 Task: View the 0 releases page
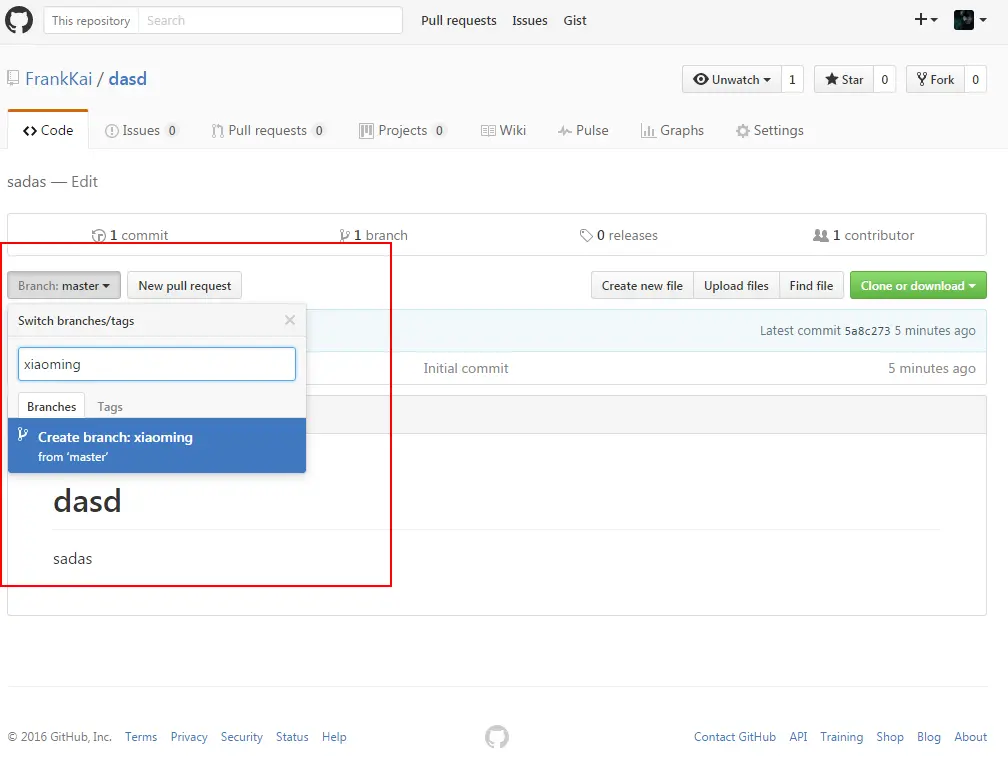618,235
